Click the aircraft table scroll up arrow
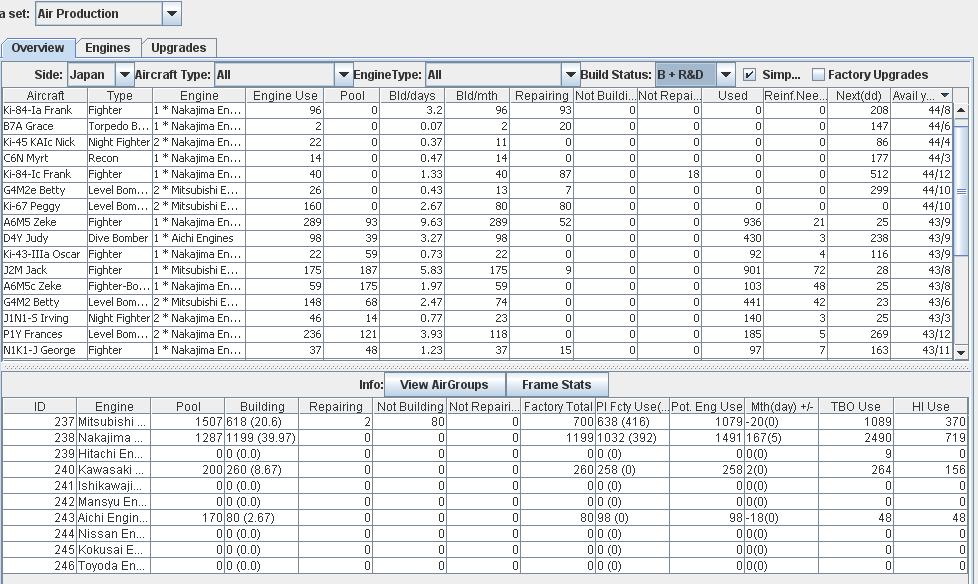Viewport: 978px width, 584px height. coord(961,110)
